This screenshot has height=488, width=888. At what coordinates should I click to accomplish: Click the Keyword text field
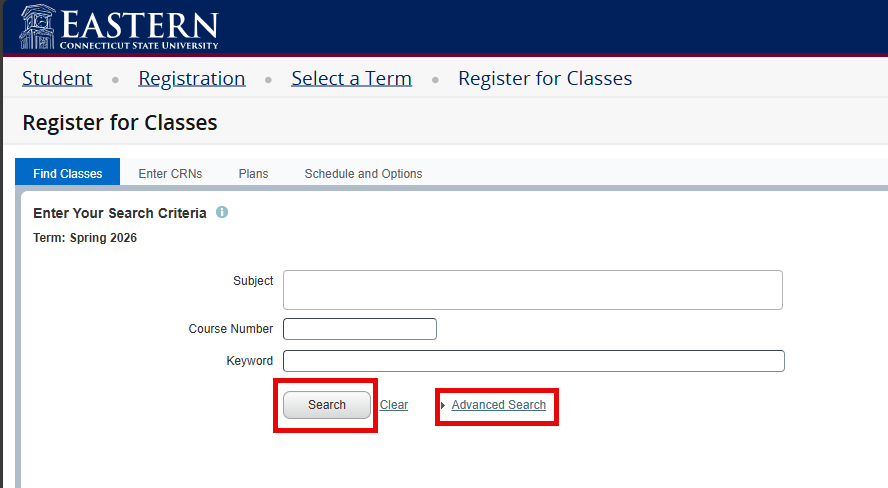click(533, 361)
